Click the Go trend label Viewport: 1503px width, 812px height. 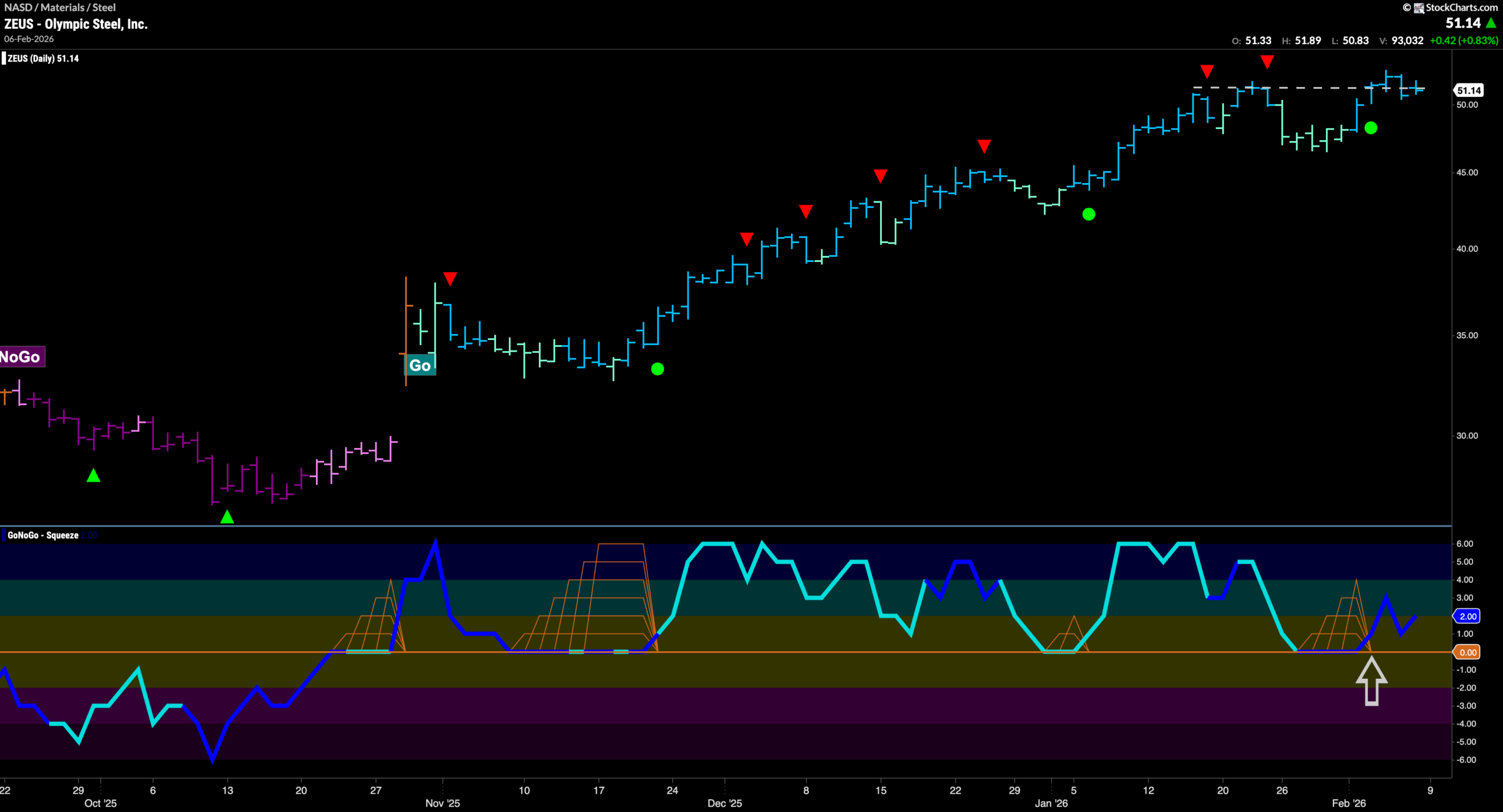pos(420,366)
